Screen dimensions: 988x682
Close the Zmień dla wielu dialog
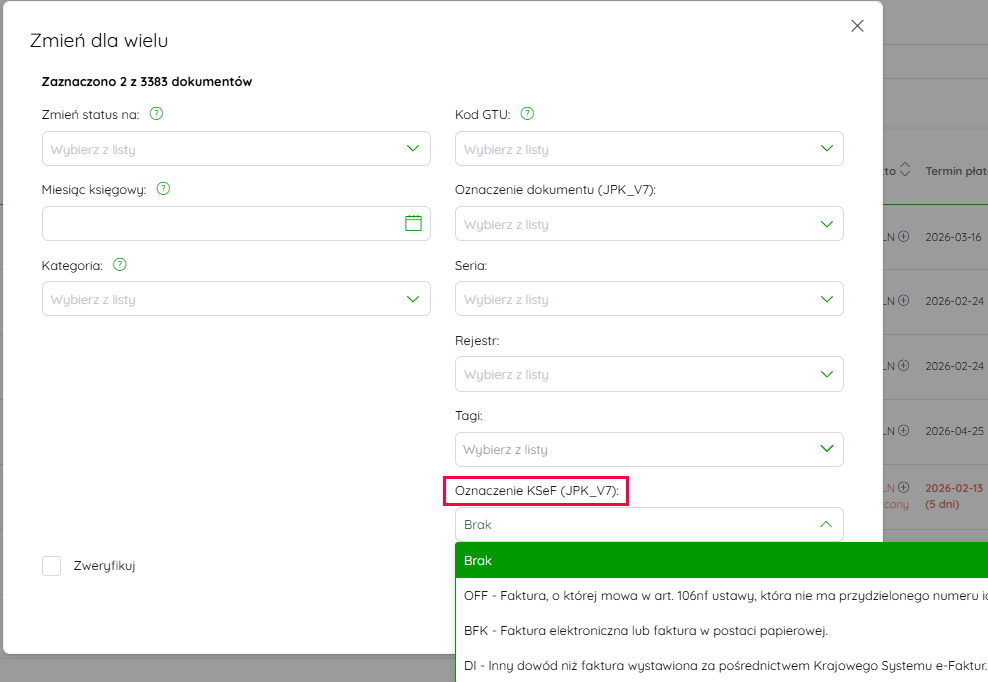(x=857, y=26)
